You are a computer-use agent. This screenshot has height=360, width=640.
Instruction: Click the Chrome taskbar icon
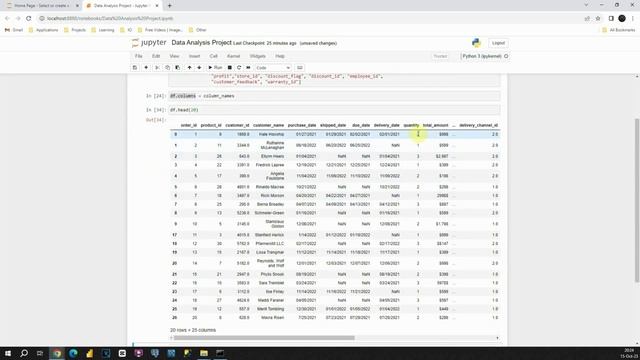click(57, 353)
